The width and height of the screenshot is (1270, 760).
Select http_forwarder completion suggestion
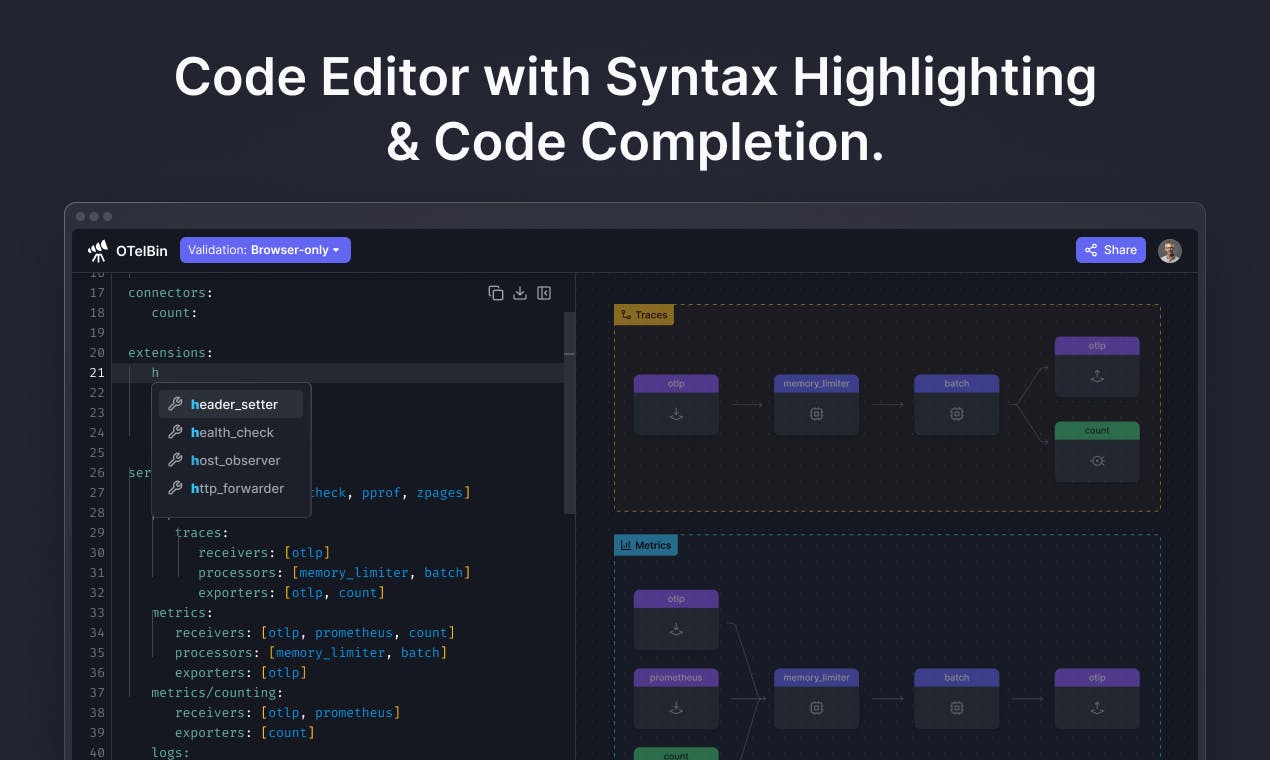click(231, 488)
